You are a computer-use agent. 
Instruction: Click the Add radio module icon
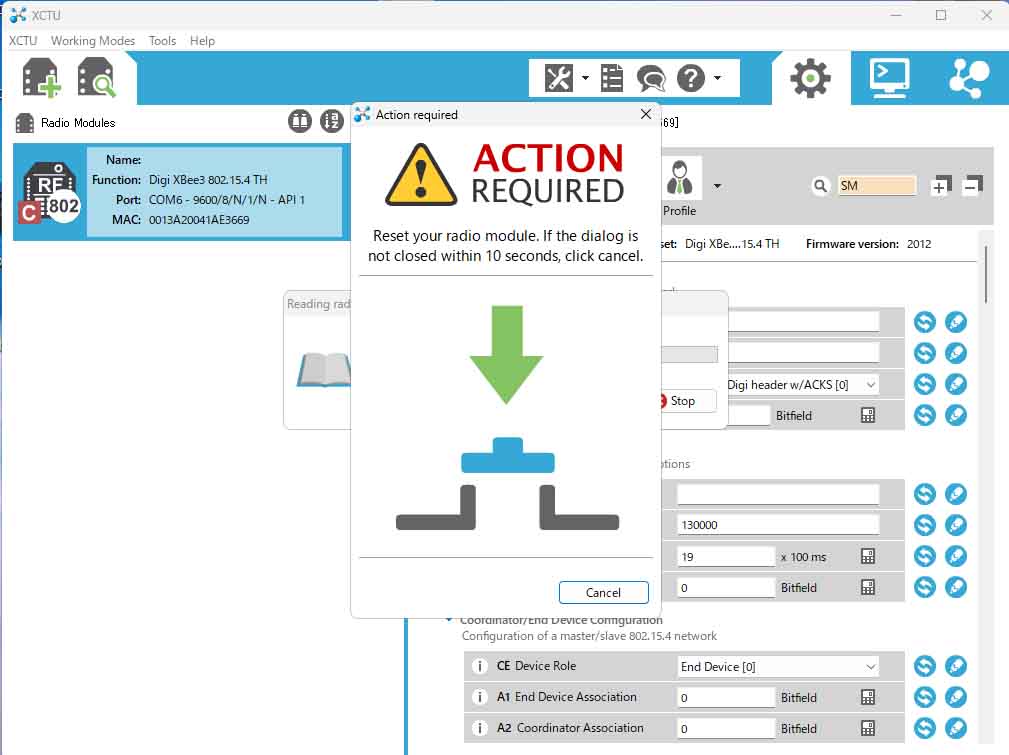[x=41, y=78]
